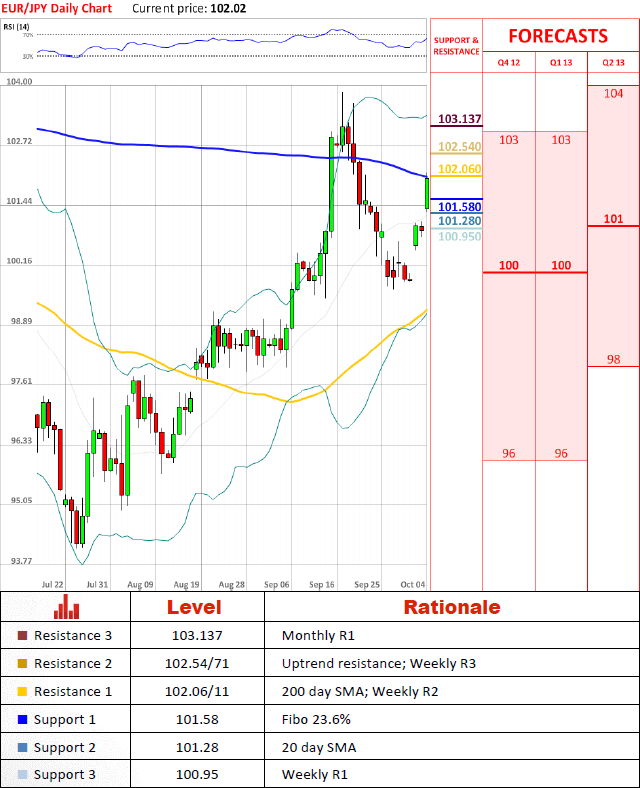Click the red bar chart icon in table header
Image resolution: width=640 pixels, height=788 pixels.
[67, 607]
